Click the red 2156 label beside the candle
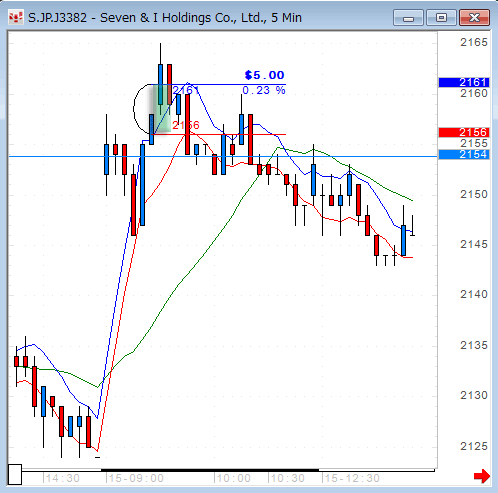This screenshot has width=498, height=493. coord(186,125)
